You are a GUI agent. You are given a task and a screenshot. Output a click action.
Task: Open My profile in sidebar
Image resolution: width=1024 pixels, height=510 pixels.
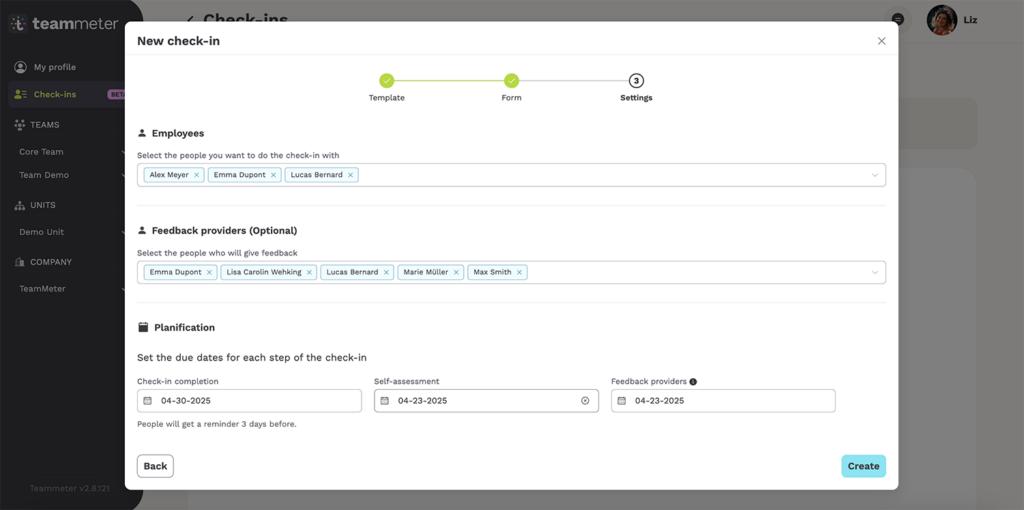pos(55,67)
